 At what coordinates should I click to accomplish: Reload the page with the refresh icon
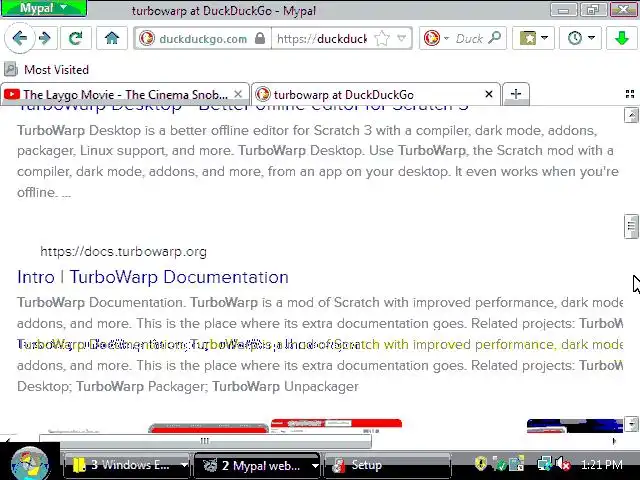point(76,38)
